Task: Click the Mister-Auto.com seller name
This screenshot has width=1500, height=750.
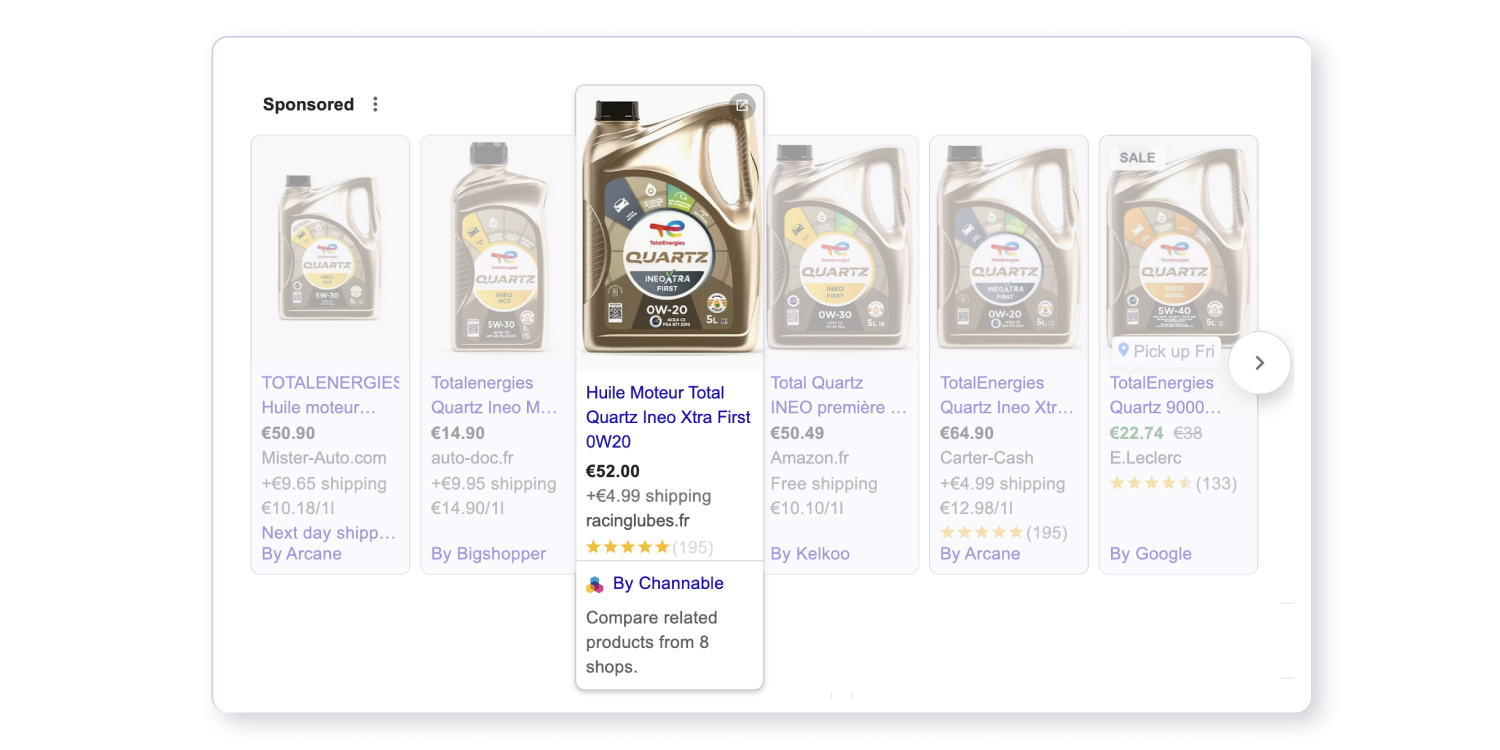Action: pyautogui.click(x=324, y=458)
